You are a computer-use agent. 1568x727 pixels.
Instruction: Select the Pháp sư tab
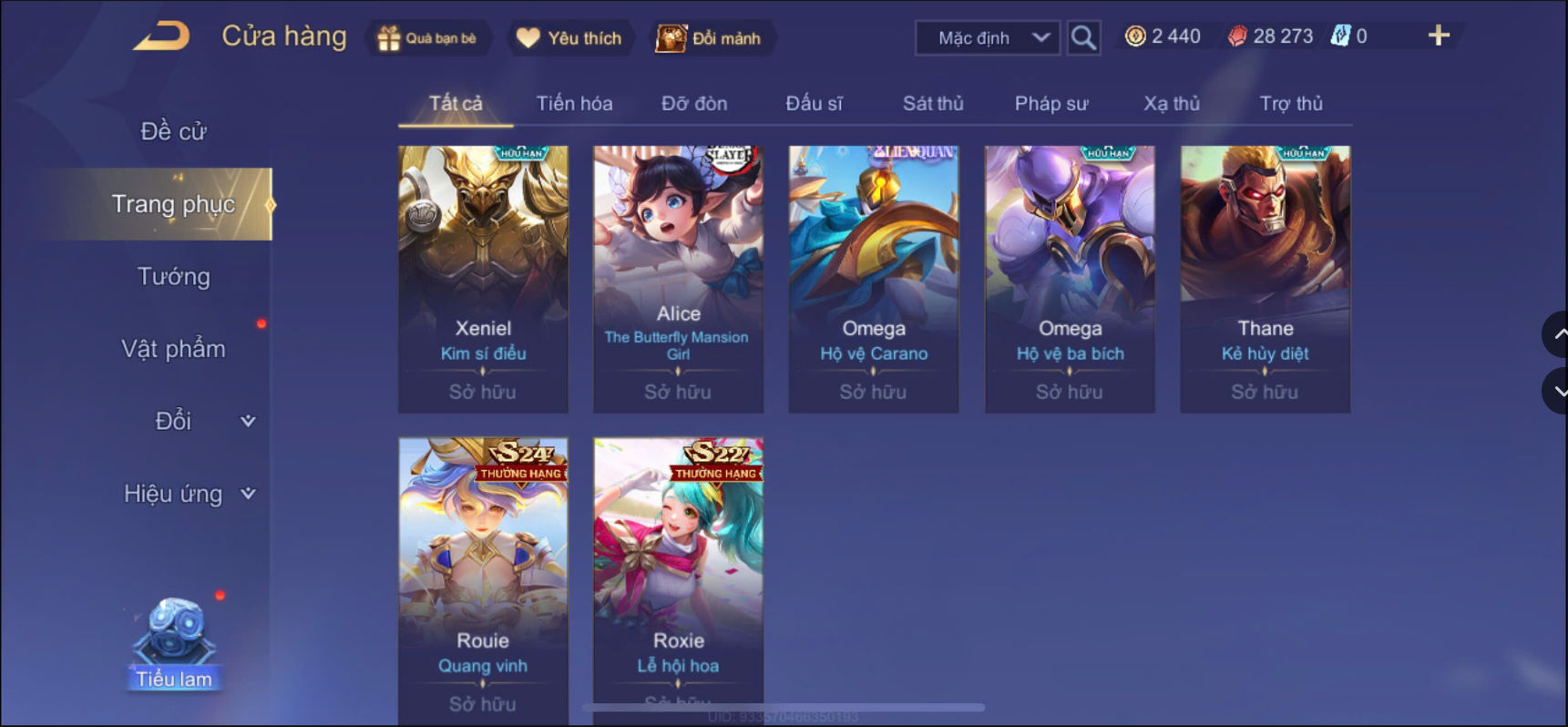click(x=1051, y=104)
